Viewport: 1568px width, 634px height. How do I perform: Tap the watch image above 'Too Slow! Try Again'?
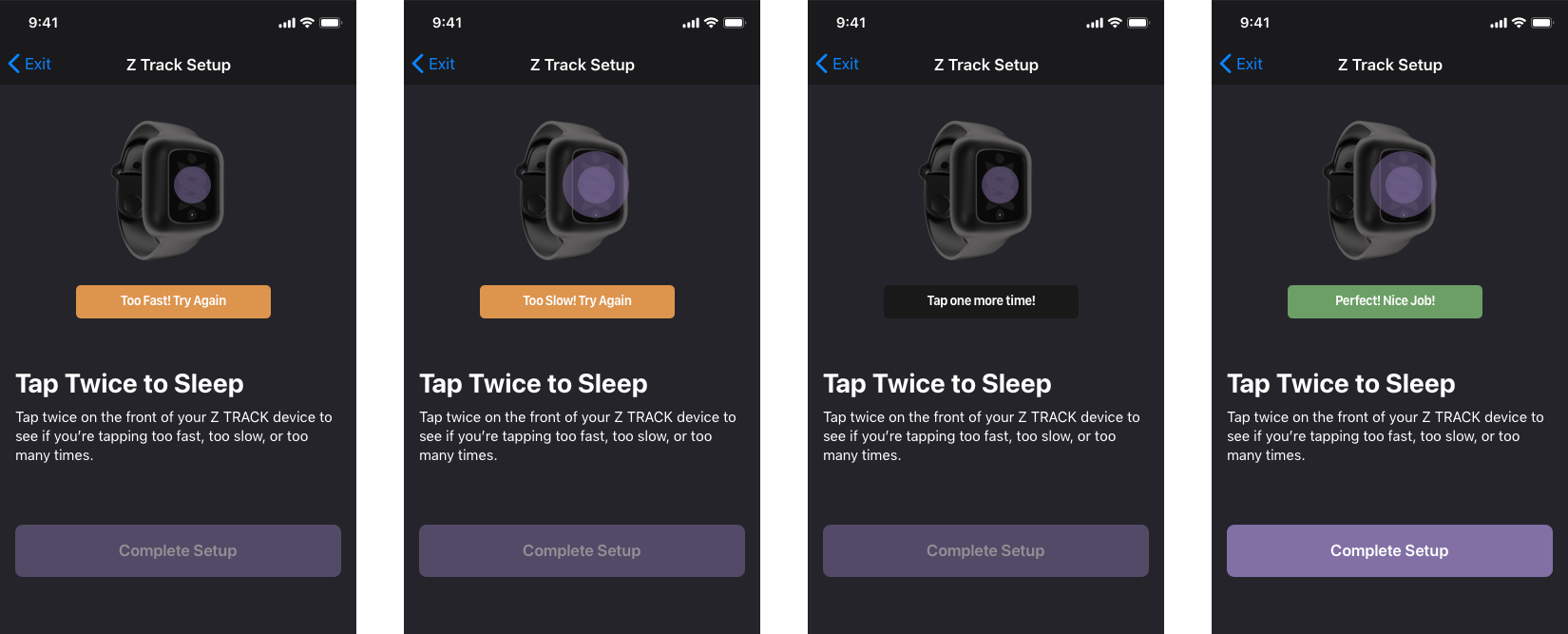point(575,189)
